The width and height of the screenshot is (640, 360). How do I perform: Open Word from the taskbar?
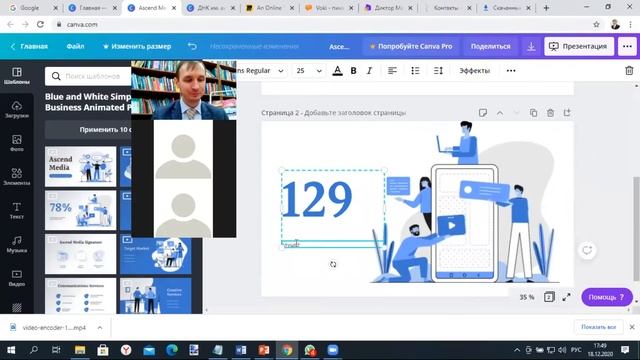[241, 350]
